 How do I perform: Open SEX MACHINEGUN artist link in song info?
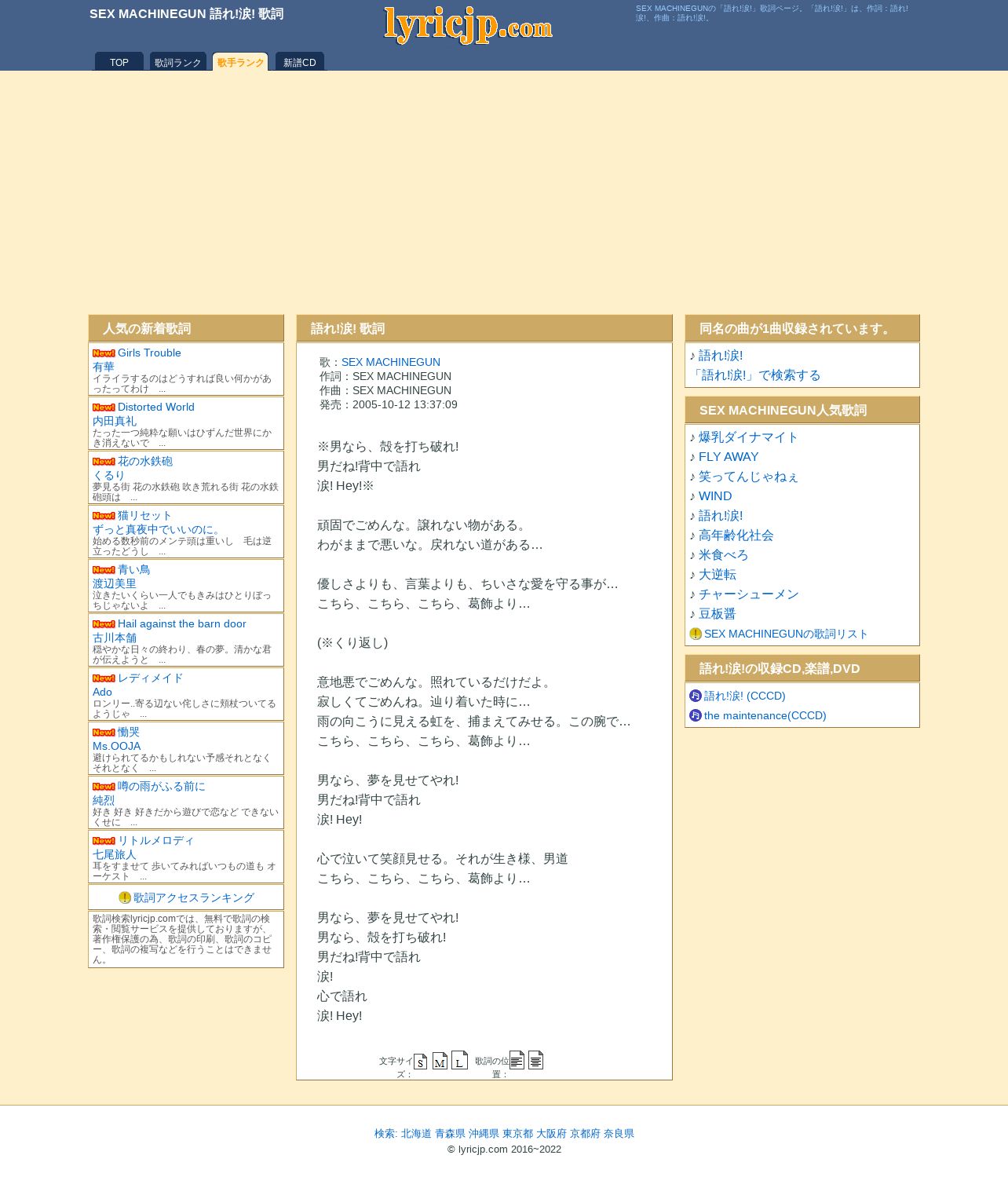(391, 362)
